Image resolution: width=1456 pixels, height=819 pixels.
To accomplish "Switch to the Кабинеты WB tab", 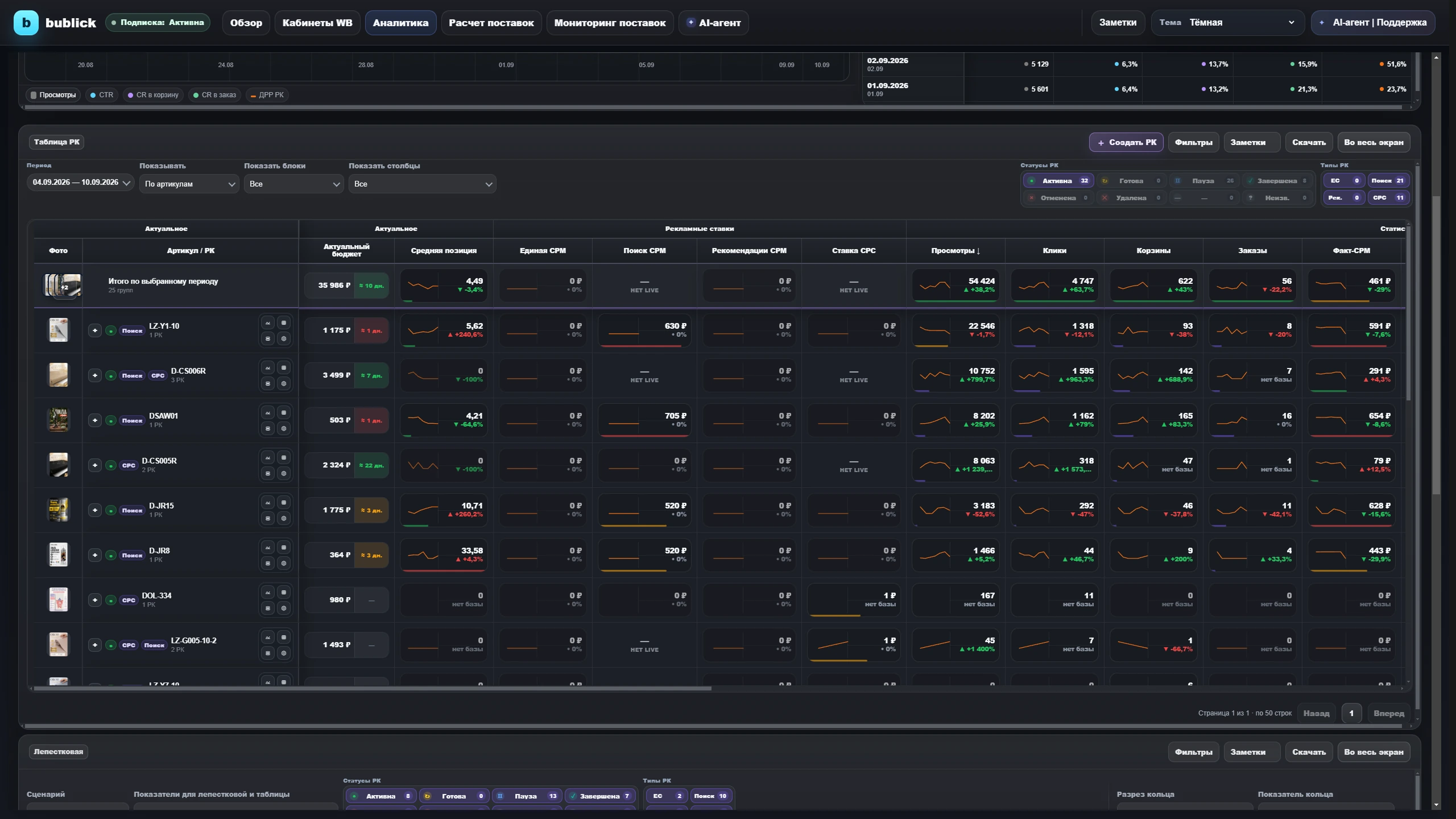I will pyautogui.click(x=317, y=23).
